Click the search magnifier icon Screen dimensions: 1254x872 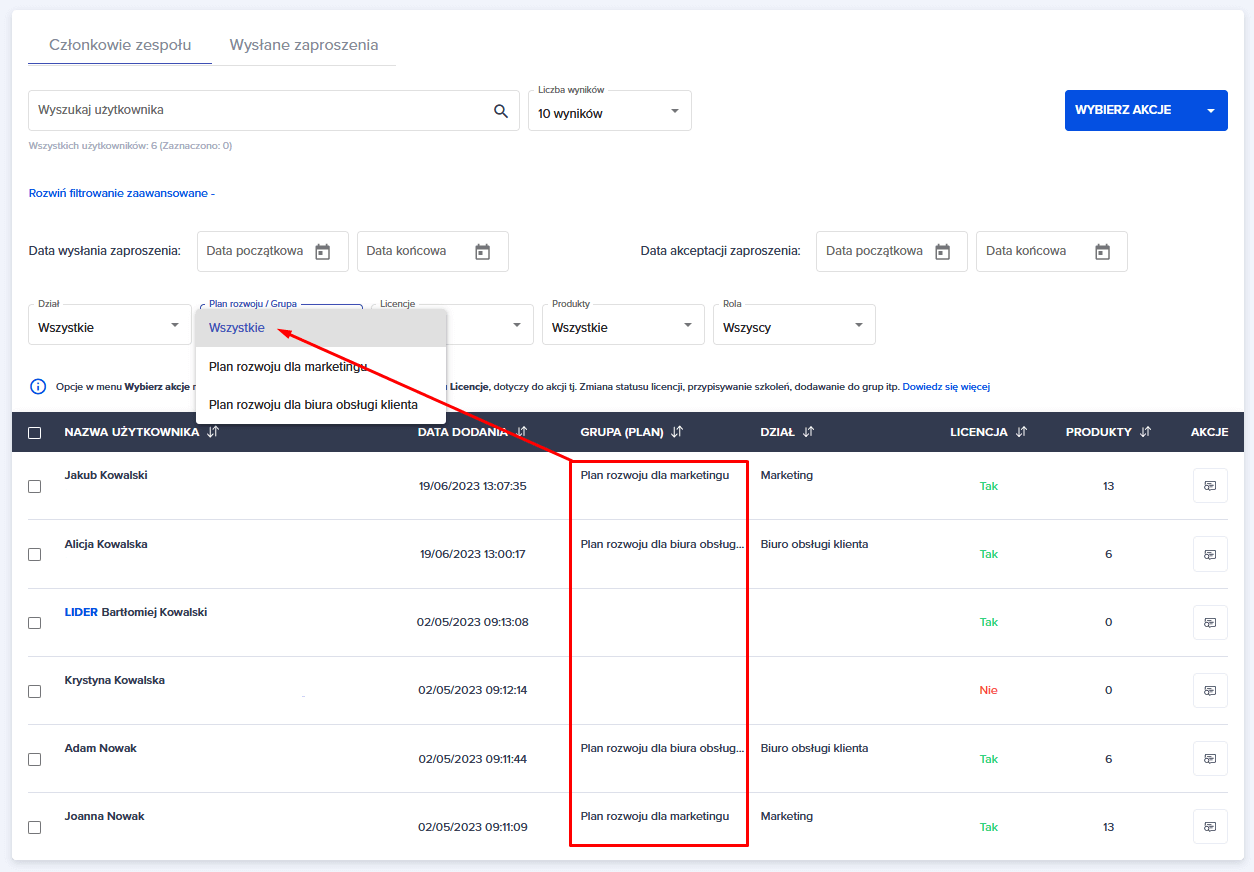[x=501, y=111]
